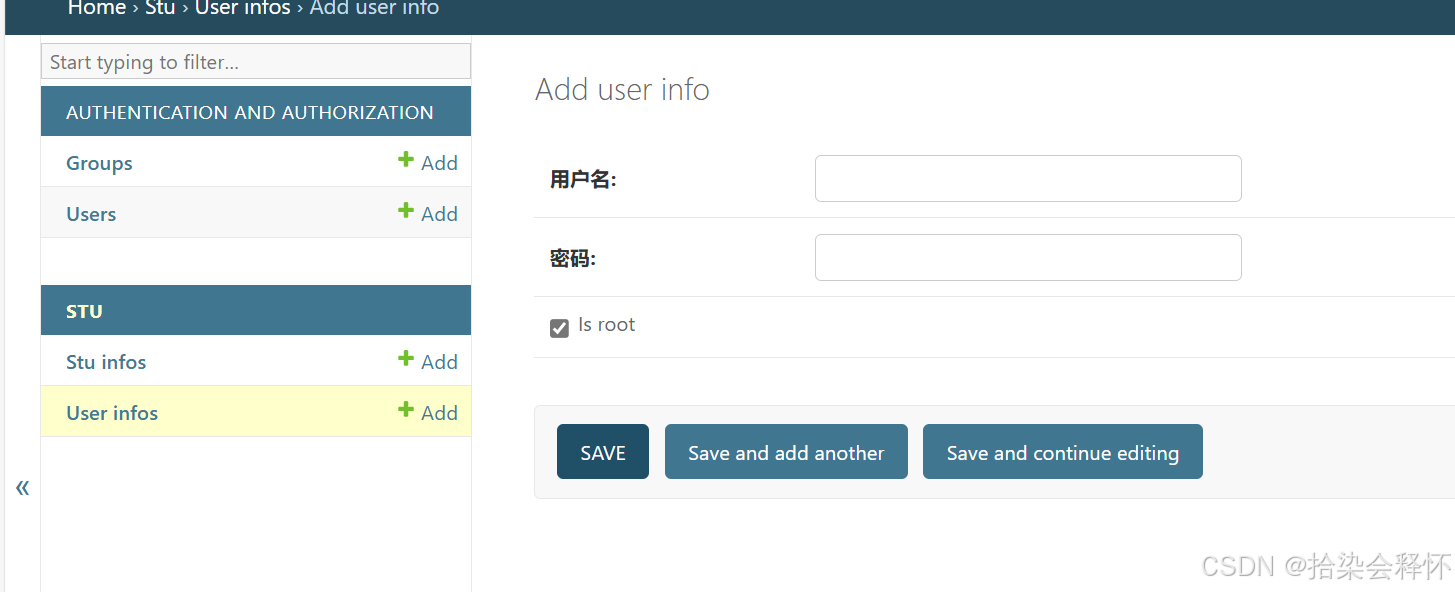Navigate to Home via breadcrumb
The width and height of the screenshot is (1455, 592).
(96, 9)
